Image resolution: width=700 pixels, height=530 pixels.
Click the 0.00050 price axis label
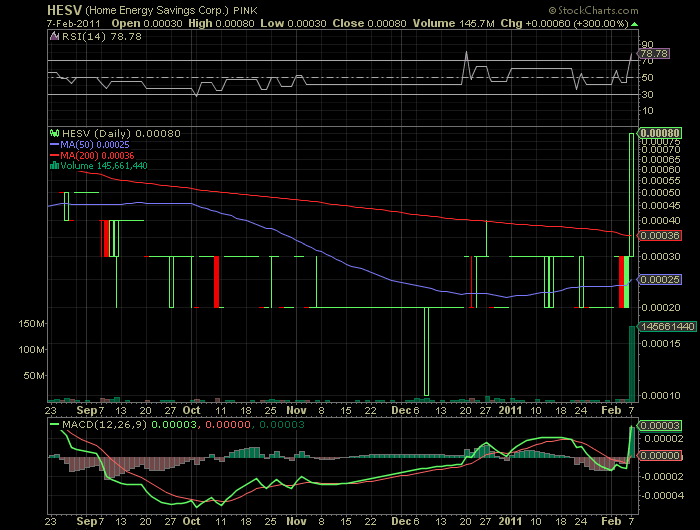coord(661,192)
